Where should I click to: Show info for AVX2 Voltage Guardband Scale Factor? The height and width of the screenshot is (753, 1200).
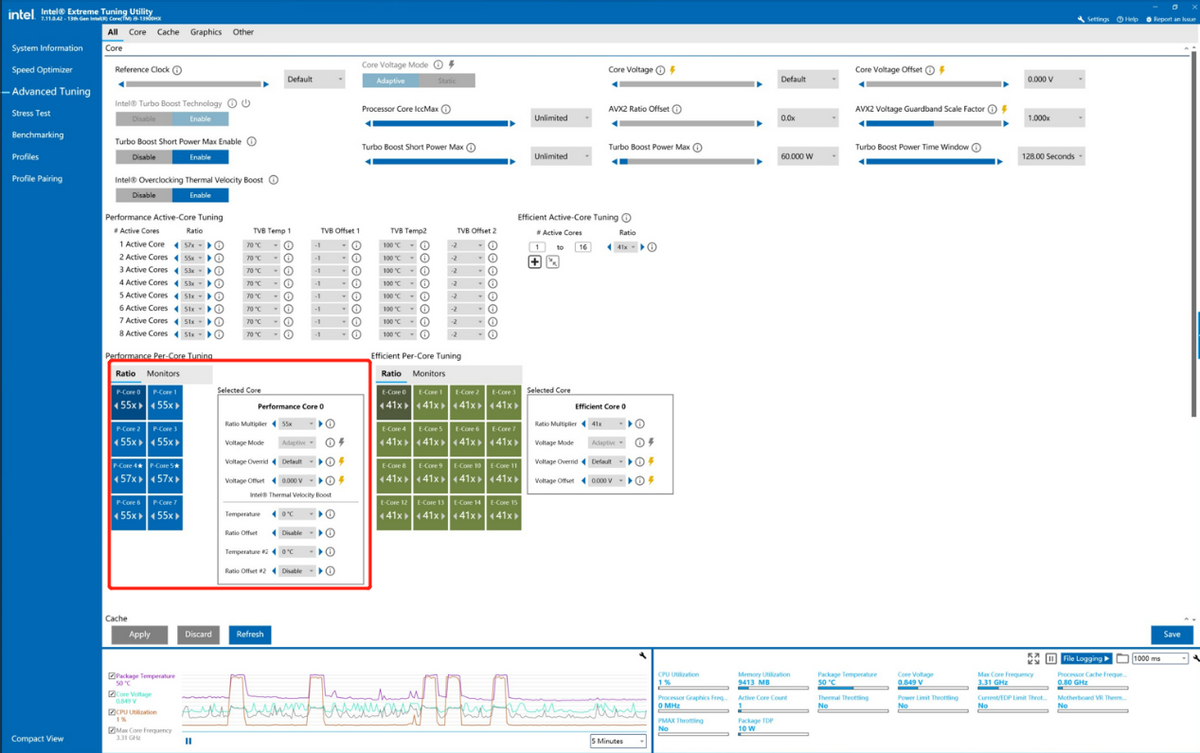tap(992, 109)
